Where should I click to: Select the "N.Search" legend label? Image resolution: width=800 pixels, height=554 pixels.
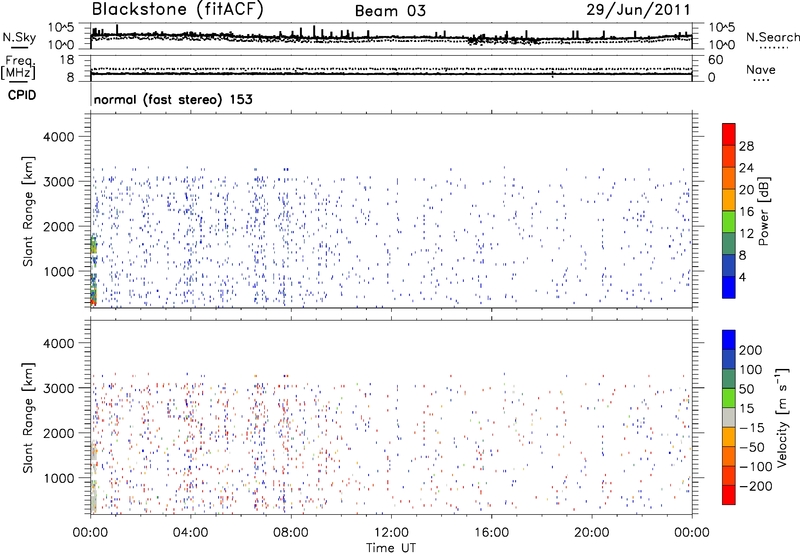tap(772, 37)
